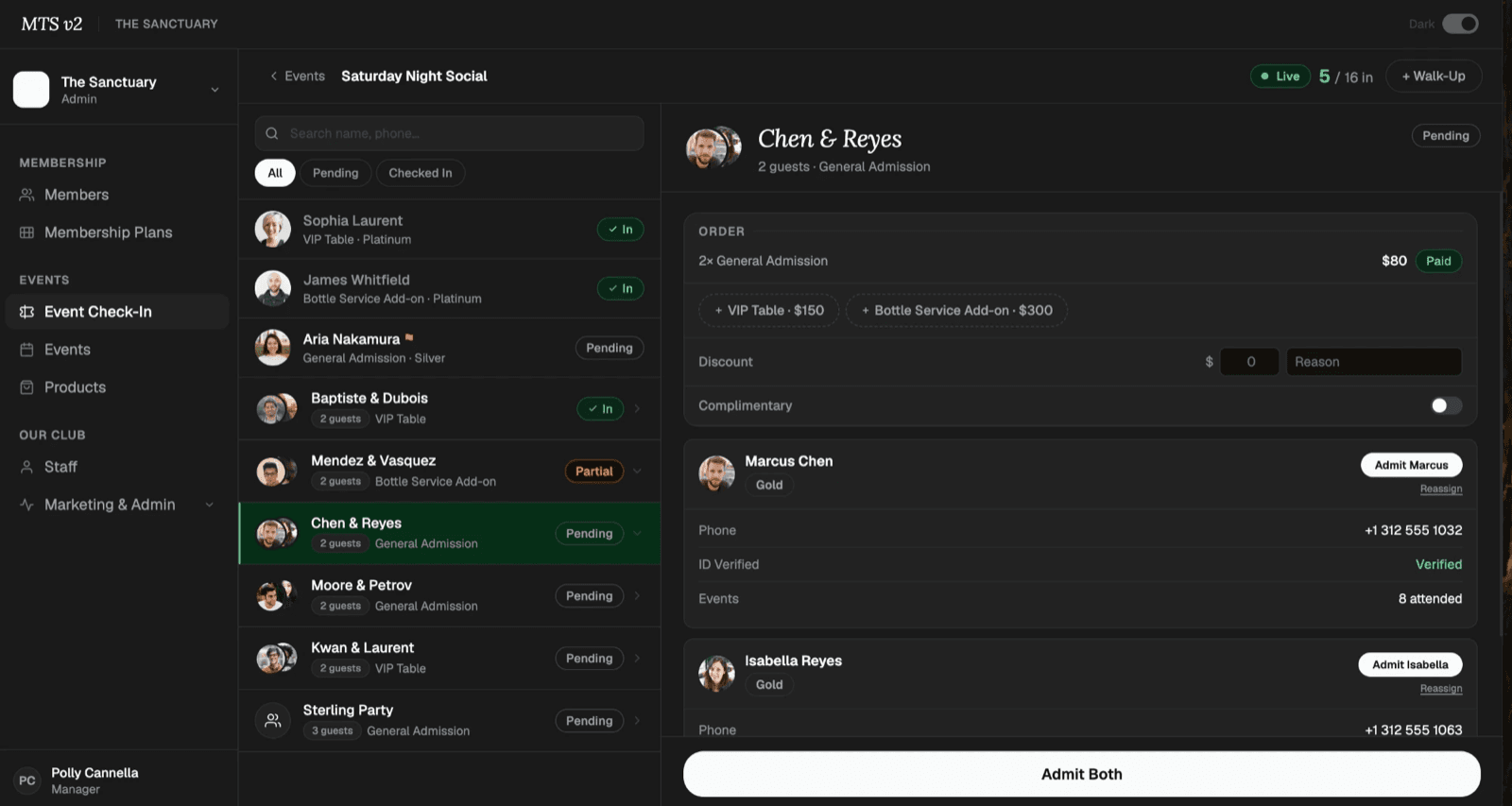This screenshot has width=1512, height=806.
Task: Click the Pending status badge in header
Action: (1446, 136)
